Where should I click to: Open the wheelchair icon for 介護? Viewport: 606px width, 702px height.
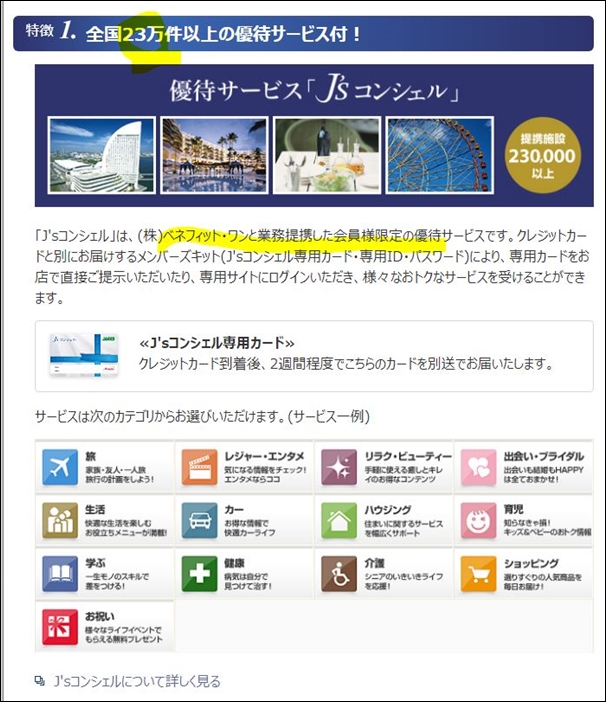coord(339,574)
